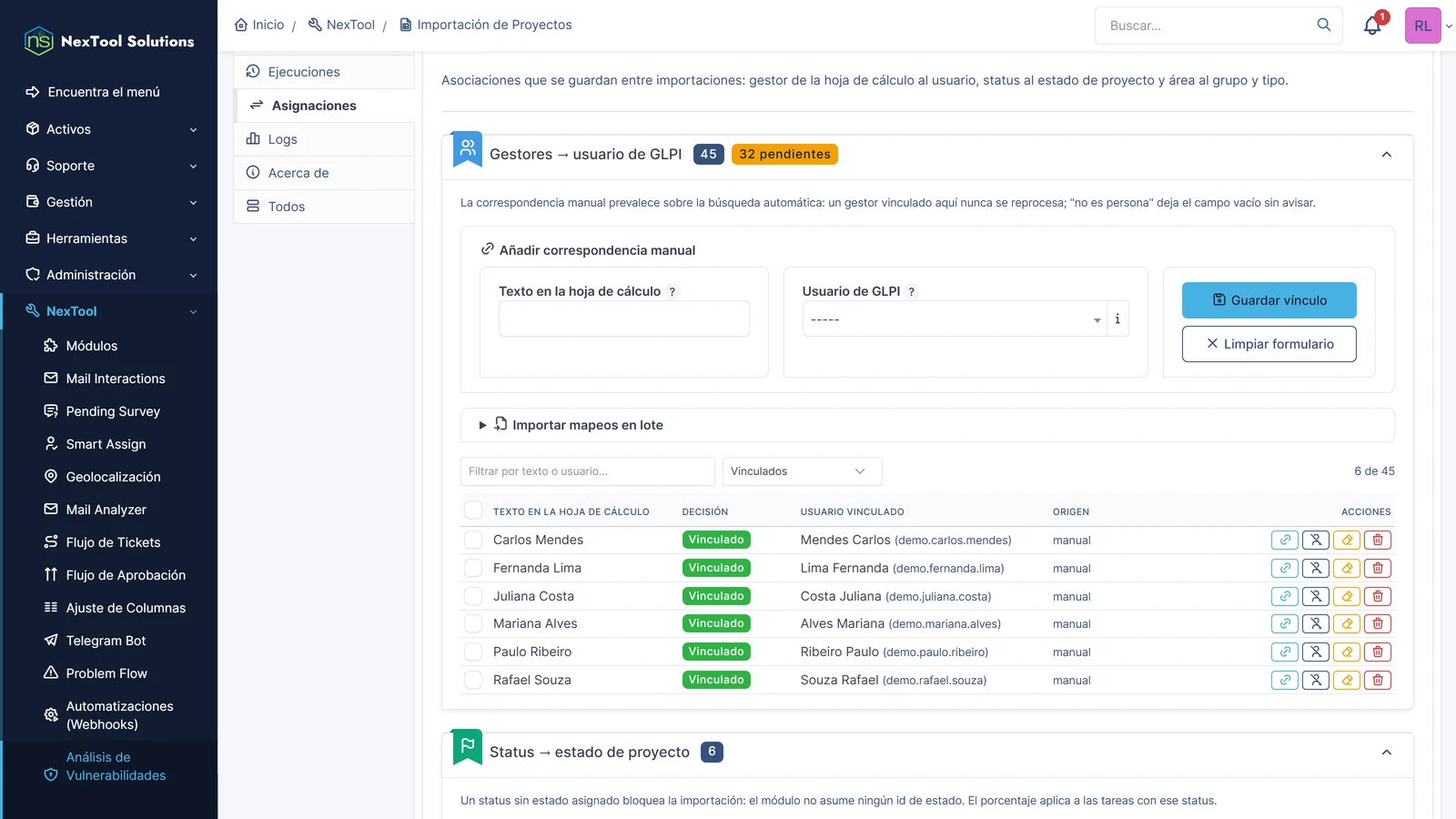
Task: Click the NexTool Solutions logo
Action: pos(109,41)
